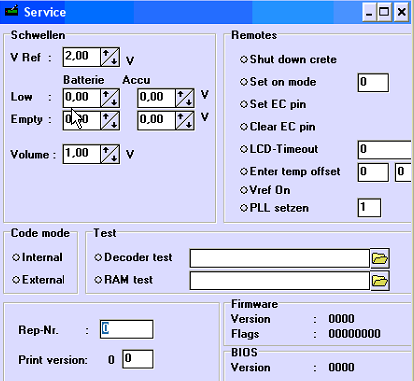Adjust Accu Low value spinner

[185, 98]
